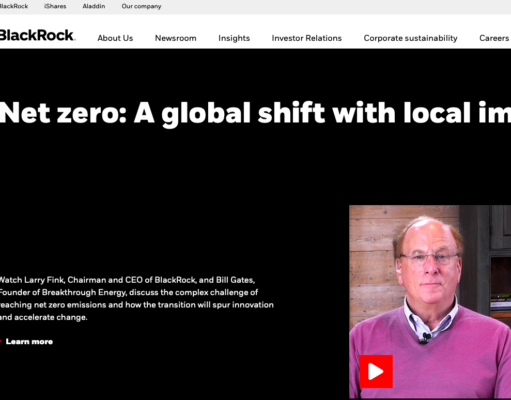Open the Insights menu
Viewport: 511px width, 400px height.
[x=234, y=38]
